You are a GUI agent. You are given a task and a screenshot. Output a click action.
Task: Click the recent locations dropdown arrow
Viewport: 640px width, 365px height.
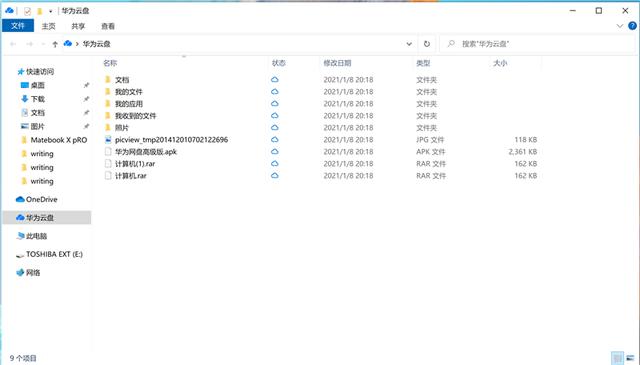[43, 44]
